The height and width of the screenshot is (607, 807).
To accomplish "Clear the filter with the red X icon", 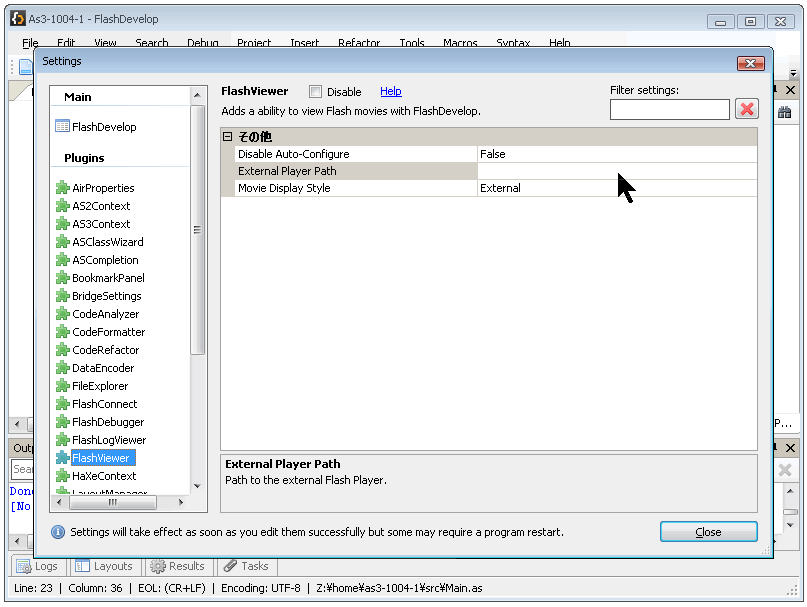I will point(747,109).
